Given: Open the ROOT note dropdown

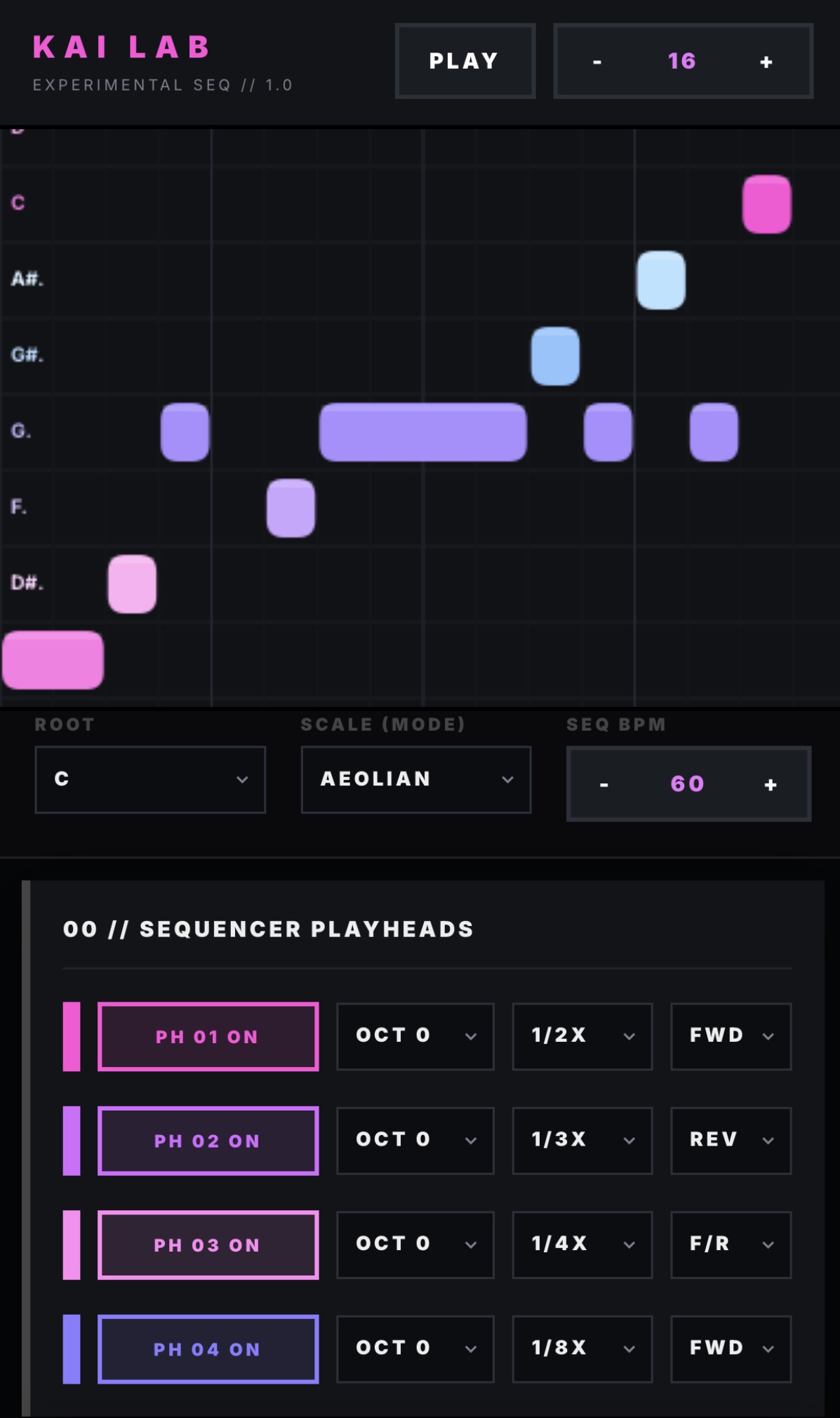Looking at the screenshot, I should (x=150, y=779).
